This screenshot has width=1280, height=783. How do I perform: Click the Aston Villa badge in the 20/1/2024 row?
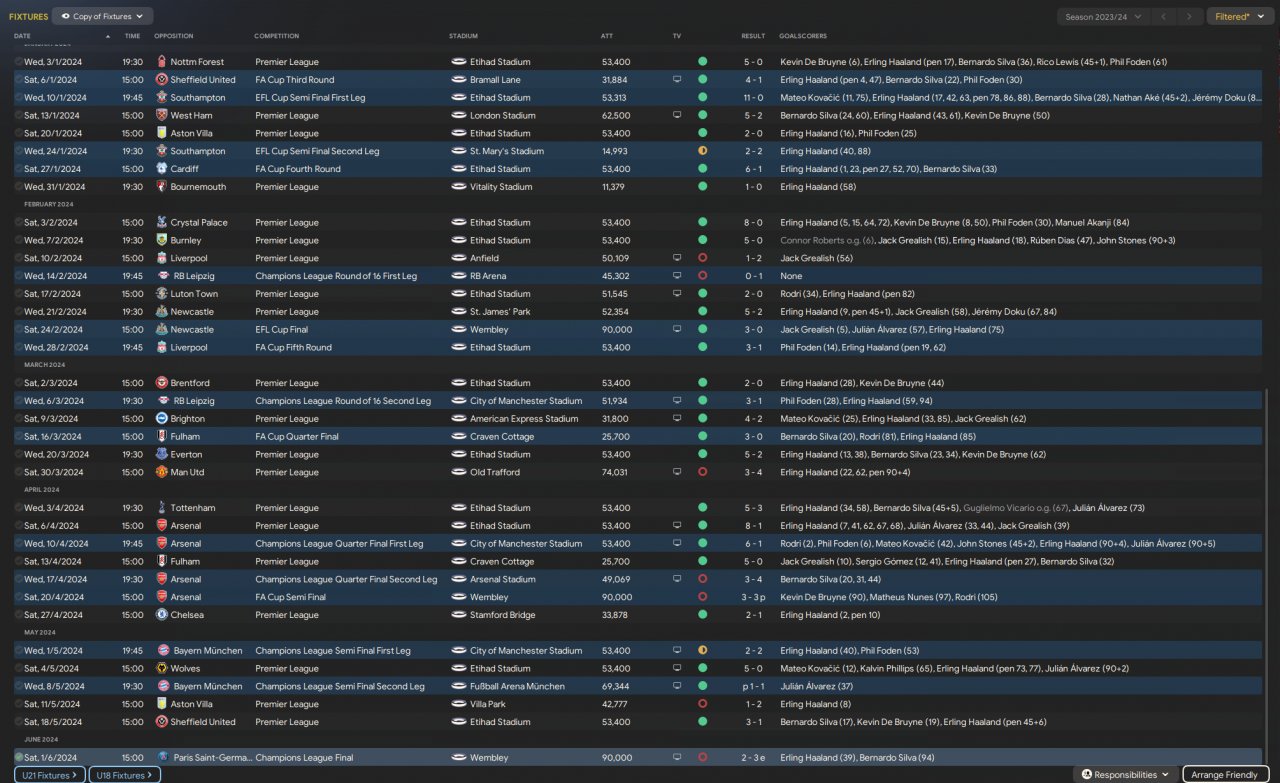pos(162,134)
